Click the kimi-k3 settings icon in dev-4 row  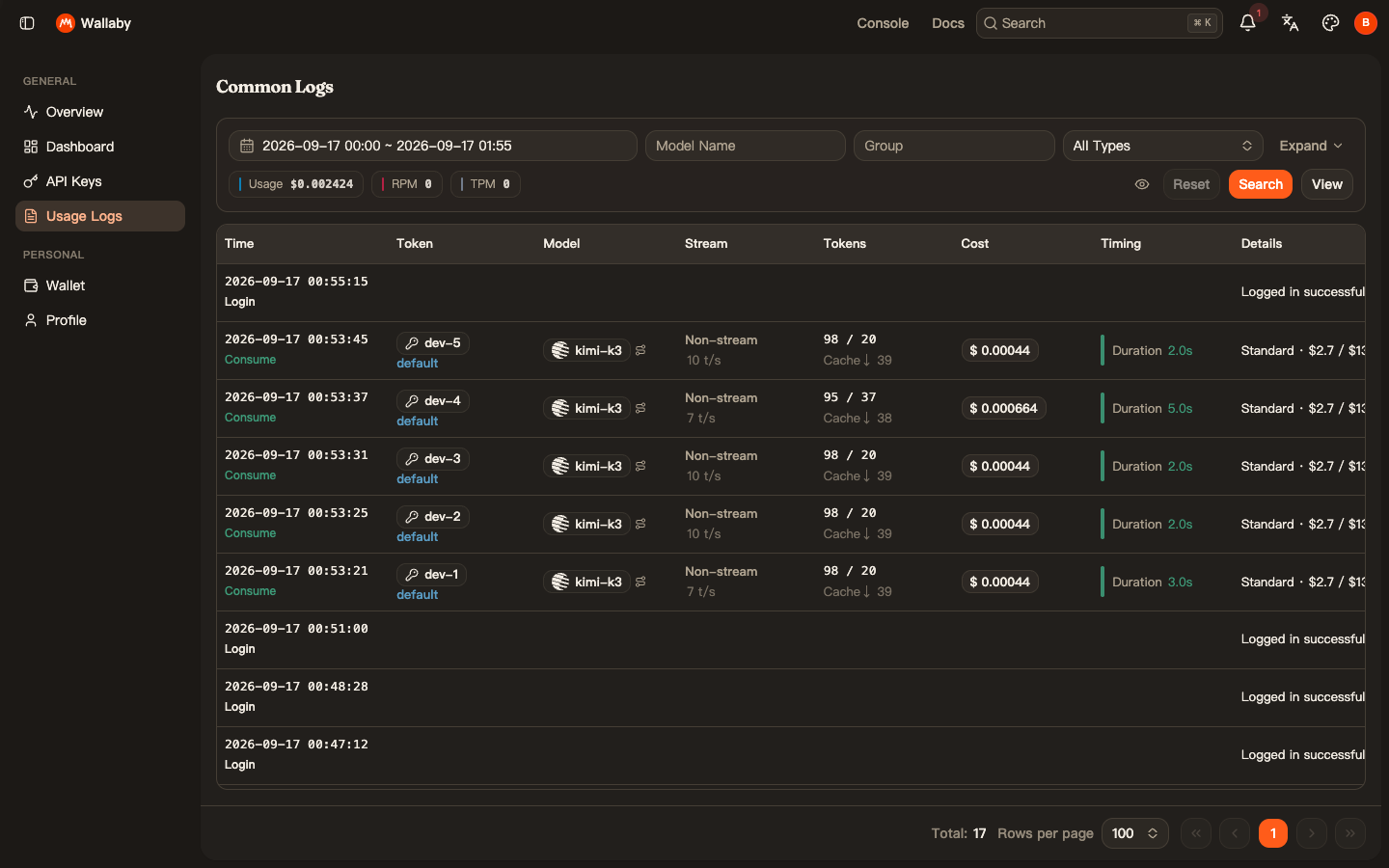[640, 408]
